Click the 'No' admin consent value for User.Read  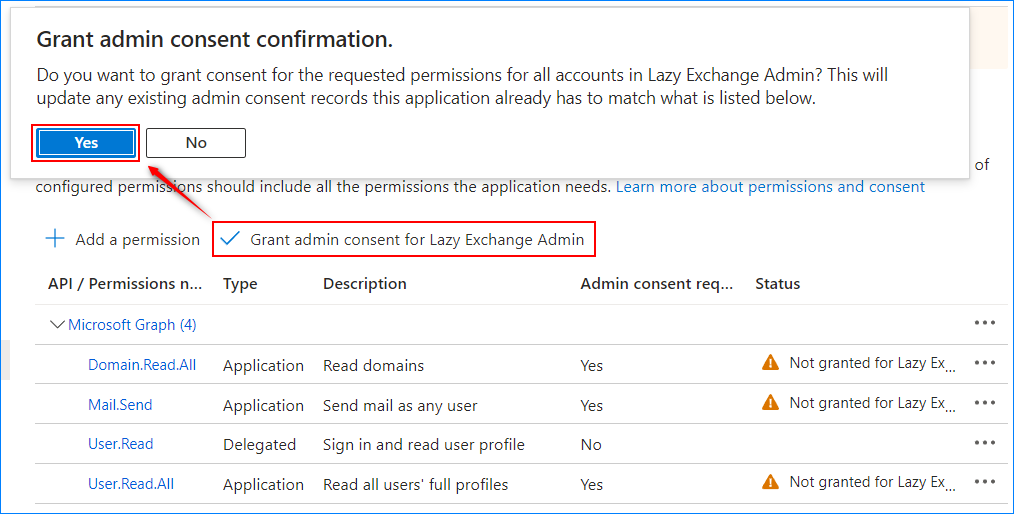click(x=591, y=445)
